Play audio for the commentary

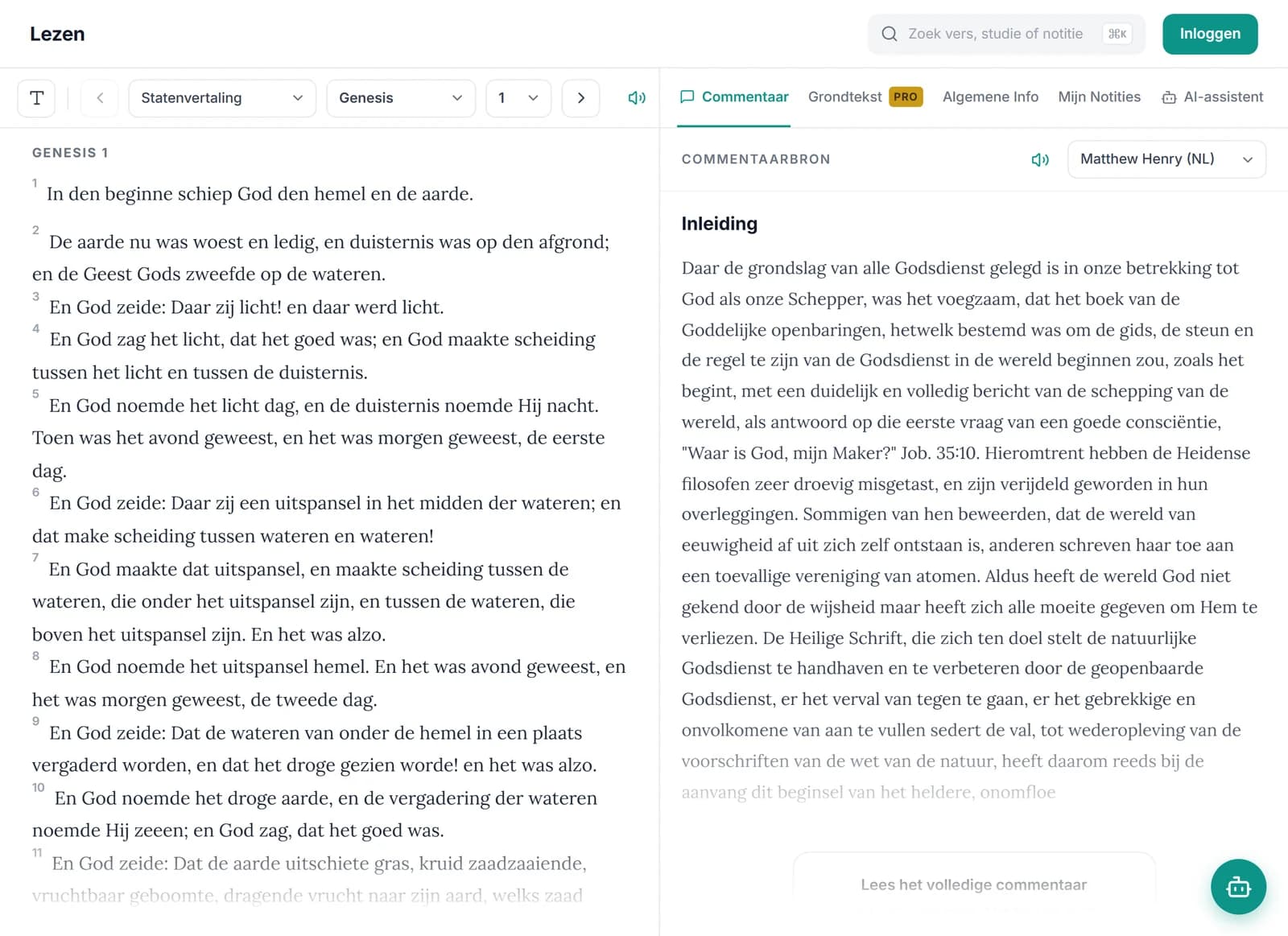point(1040,159)
